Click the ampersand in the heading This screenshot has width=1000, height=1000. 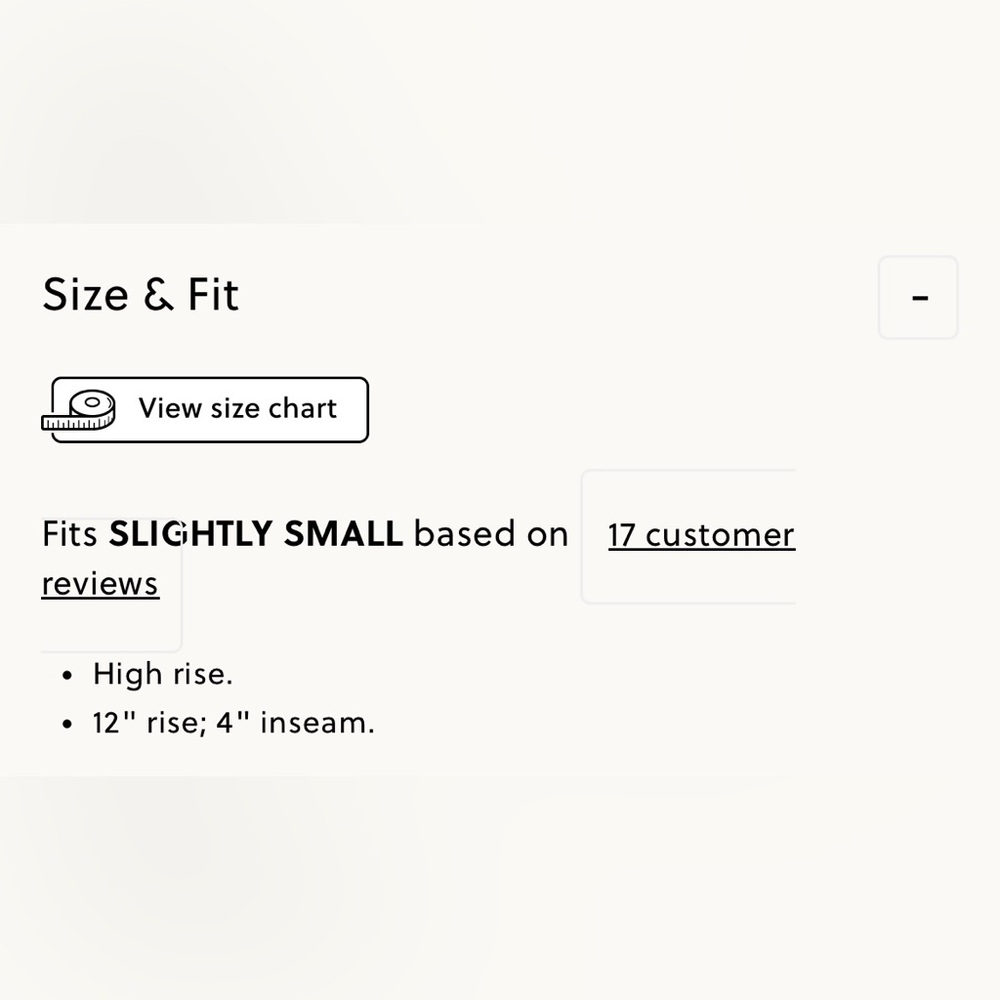157,296
